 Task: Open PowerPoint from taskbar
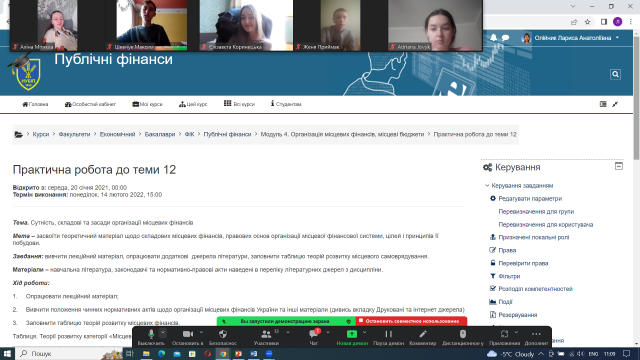point(238,353)
